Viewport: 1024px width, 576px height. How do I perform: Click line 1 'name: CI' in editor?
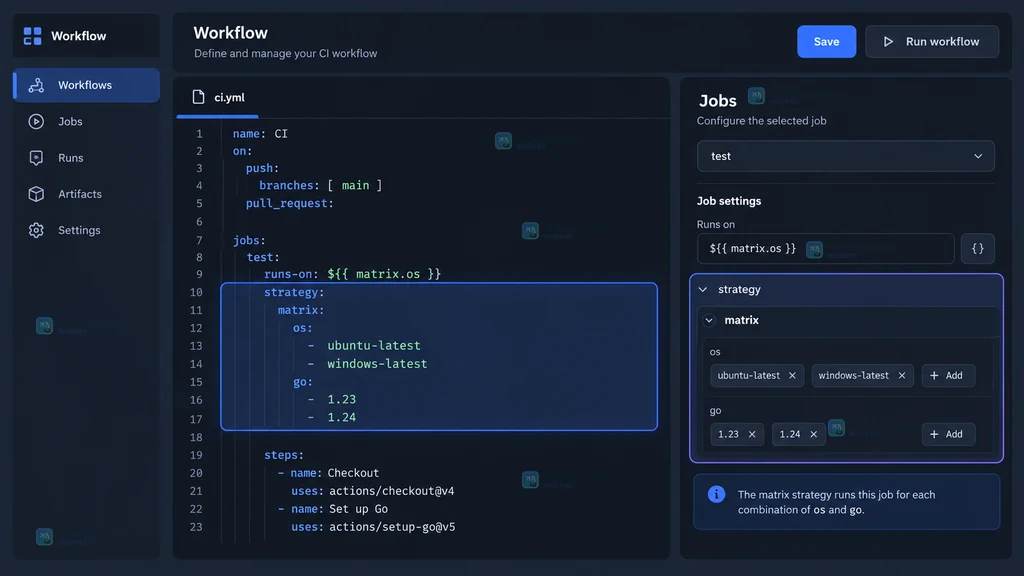click(x=260, y=134)
